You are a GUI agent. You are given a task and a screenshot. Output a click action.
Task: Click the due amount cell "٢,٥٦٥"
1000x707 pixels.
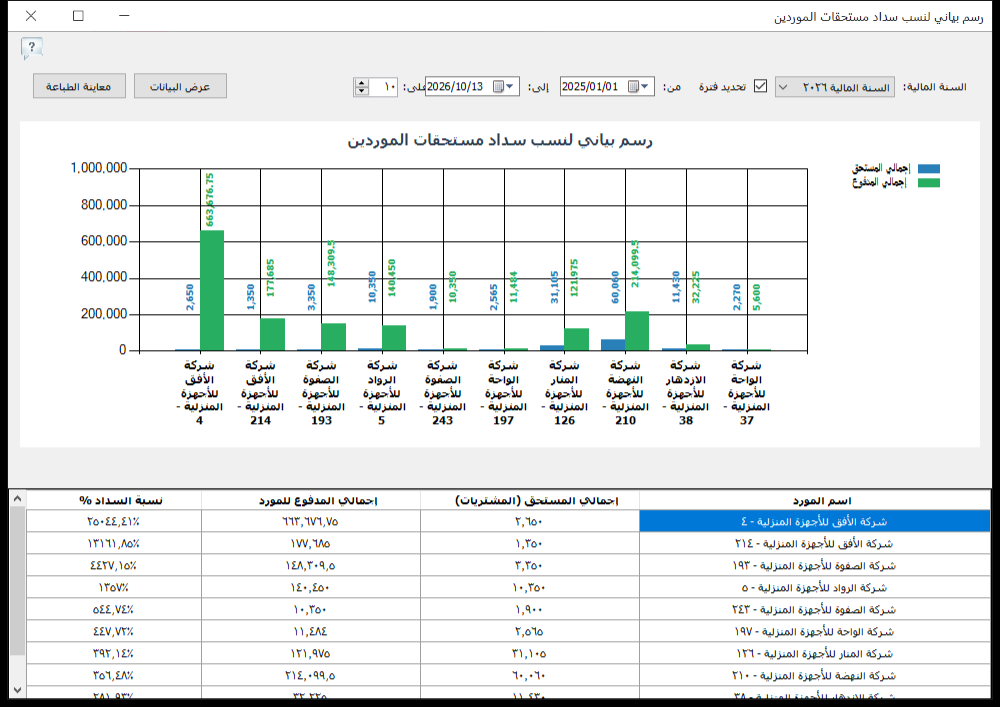click(529, 632)
